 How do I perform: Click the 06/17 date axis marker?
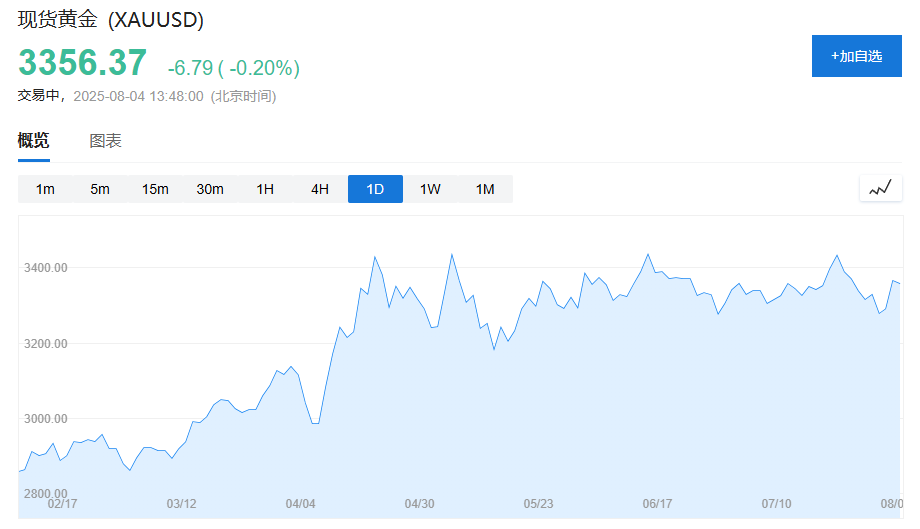click(657, 504)
